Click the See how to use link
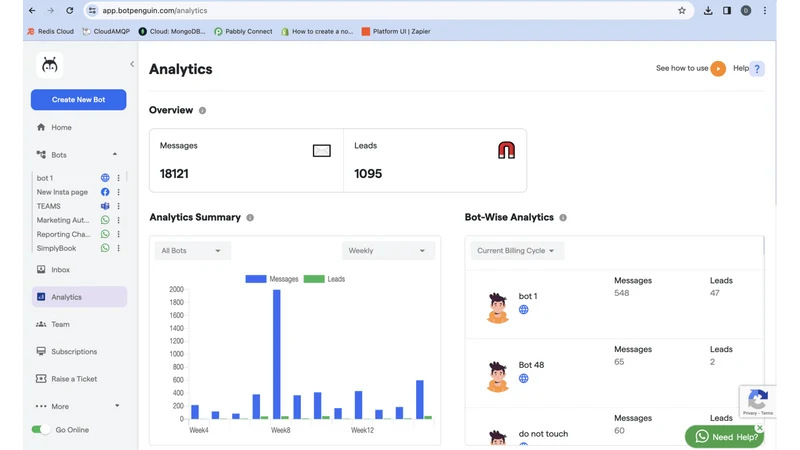The image size is (800, 450). click(x=682, y=68)
